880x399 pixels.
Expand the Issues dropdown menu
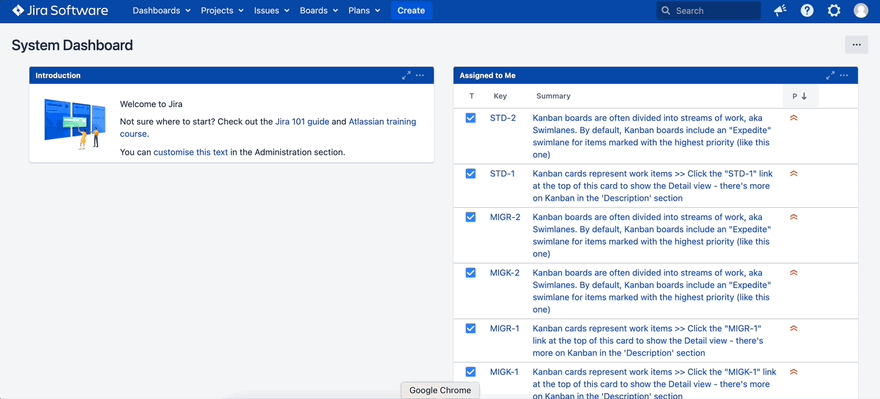pos(272,11)
